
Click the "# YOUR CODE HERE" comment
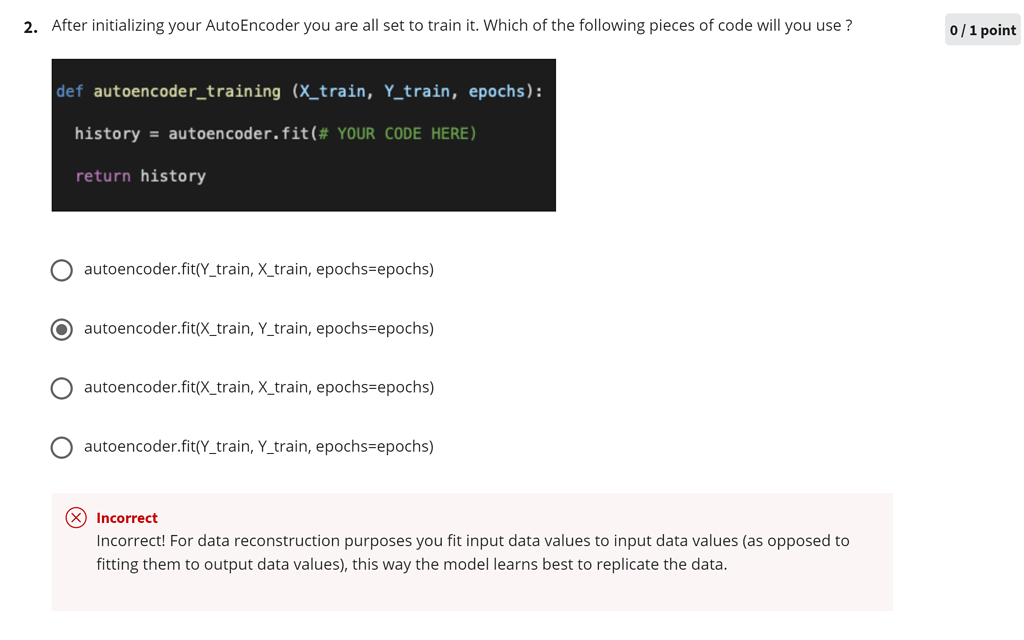click(x=397, y=133)
